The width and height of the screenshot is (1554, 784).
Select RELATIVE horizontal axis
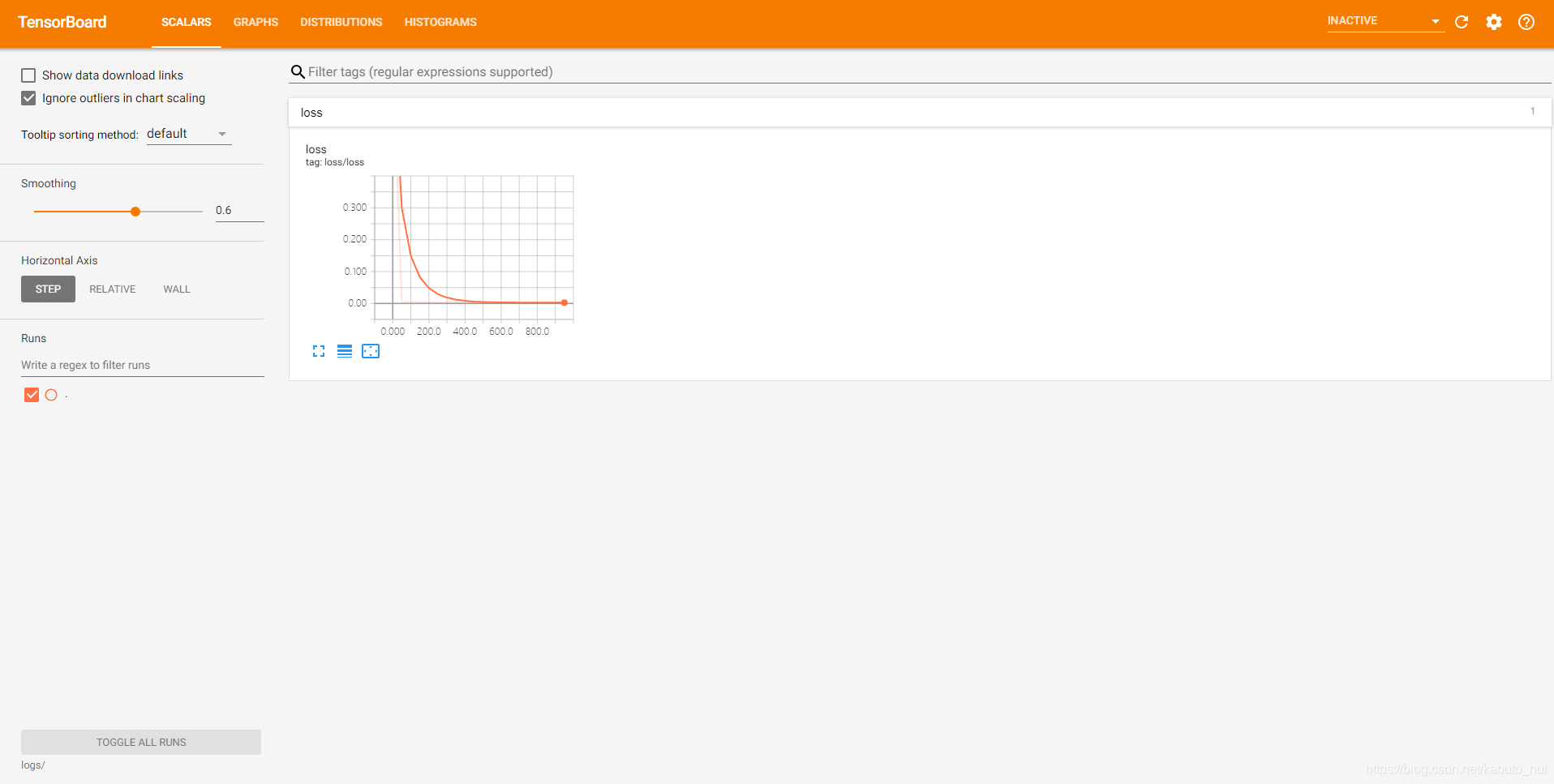point(113,289)
